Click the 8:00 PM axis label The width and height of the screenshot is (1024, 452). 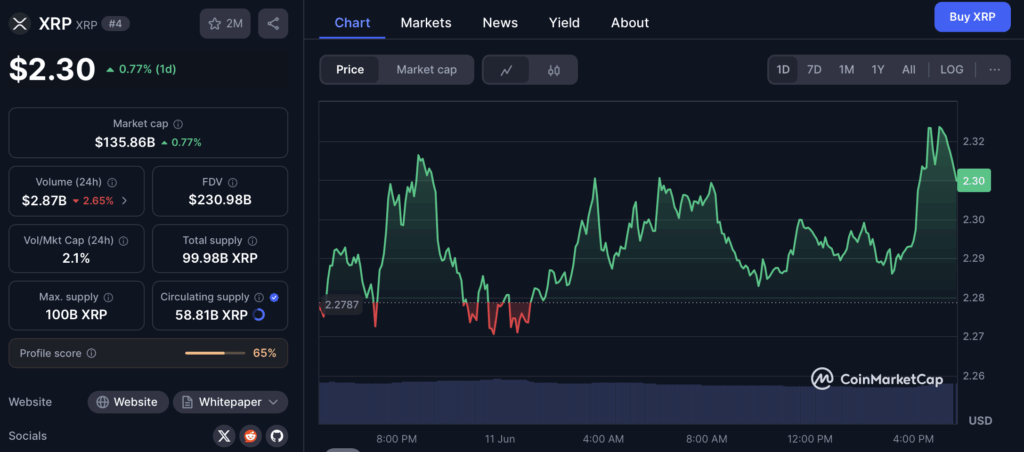pos(396,438)
